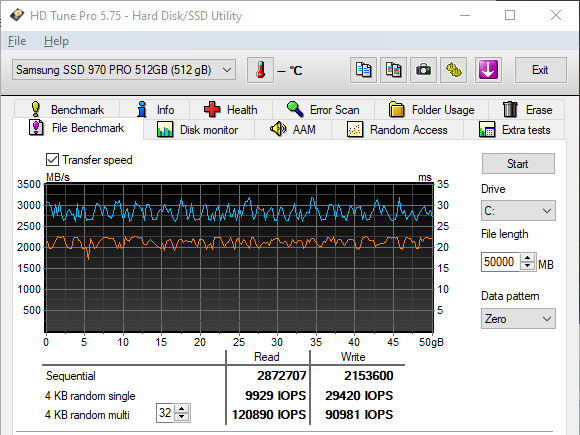
Task: Toggle the Transfer speed checkbox
Action: (52, 160)
